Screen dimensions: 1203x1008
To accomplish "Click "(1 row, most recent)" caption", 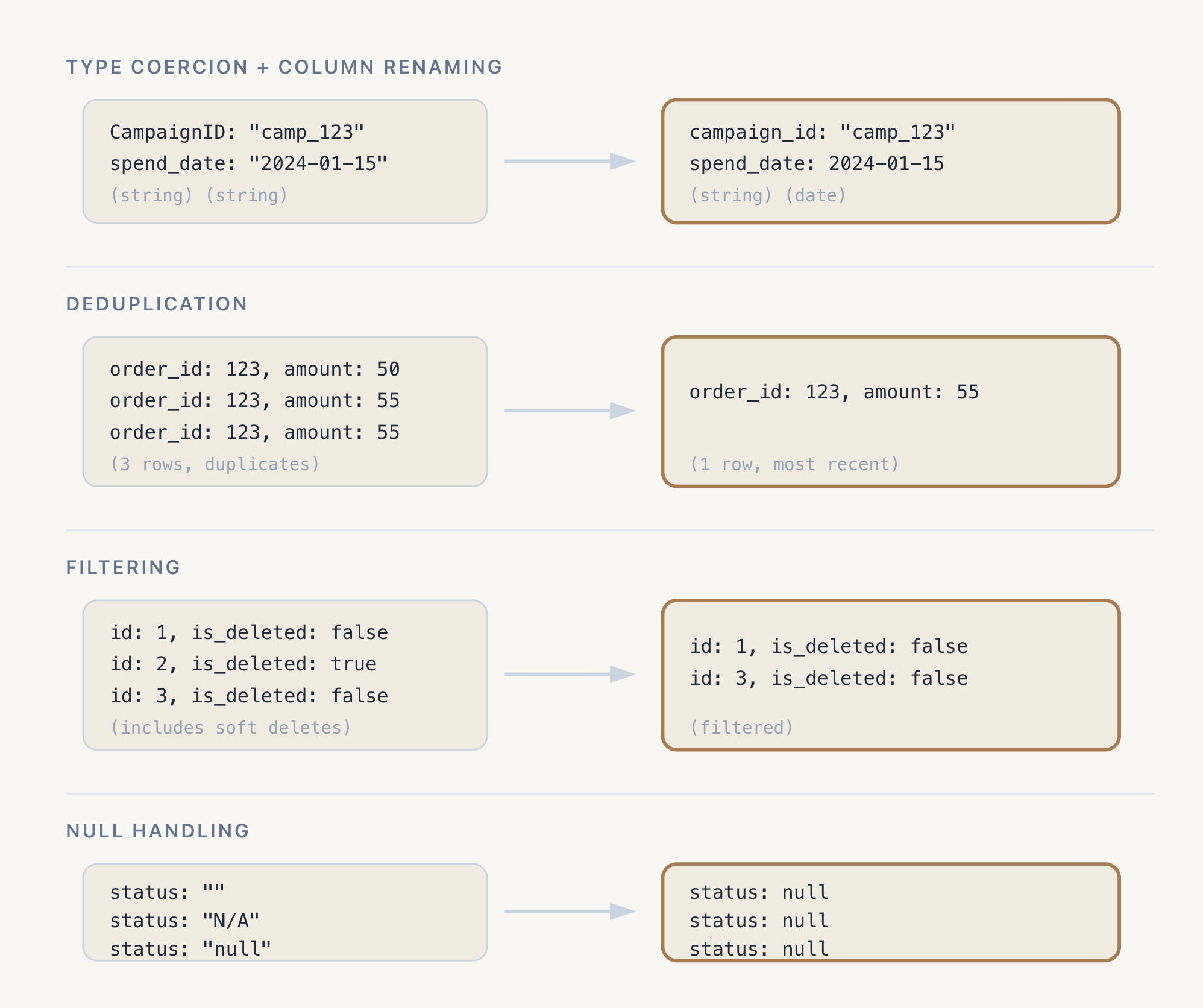I will click(x=794, y=464).
